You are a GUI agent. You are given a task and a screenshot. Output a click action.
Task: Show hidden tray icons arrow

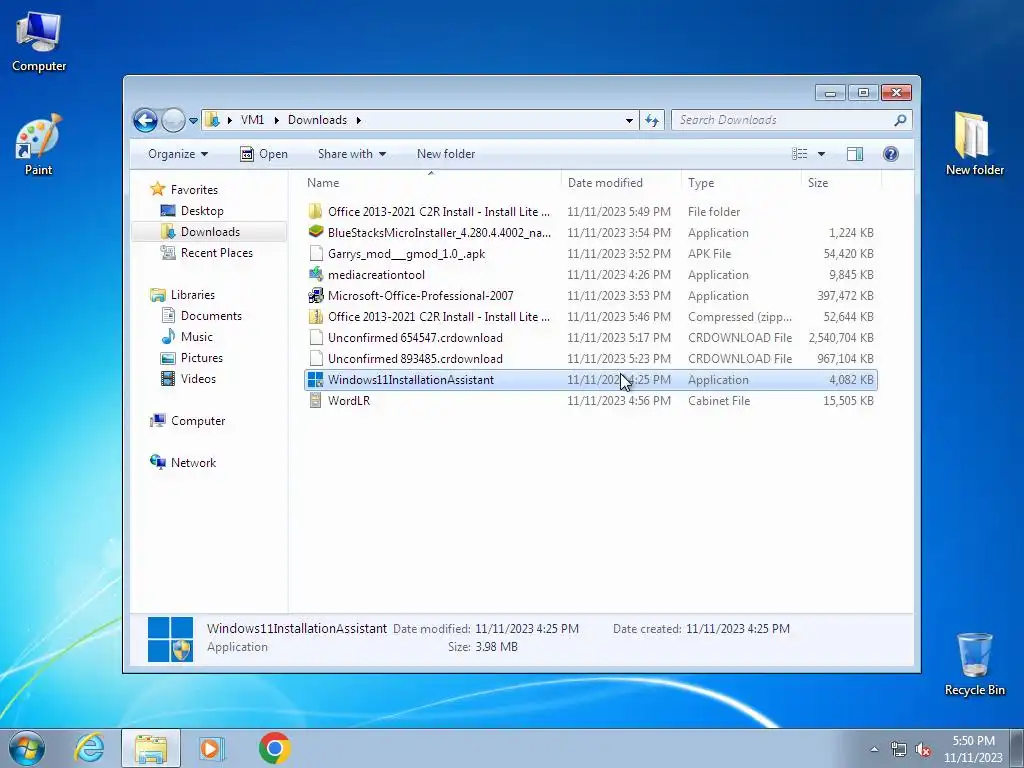click(x=874, y=749)
